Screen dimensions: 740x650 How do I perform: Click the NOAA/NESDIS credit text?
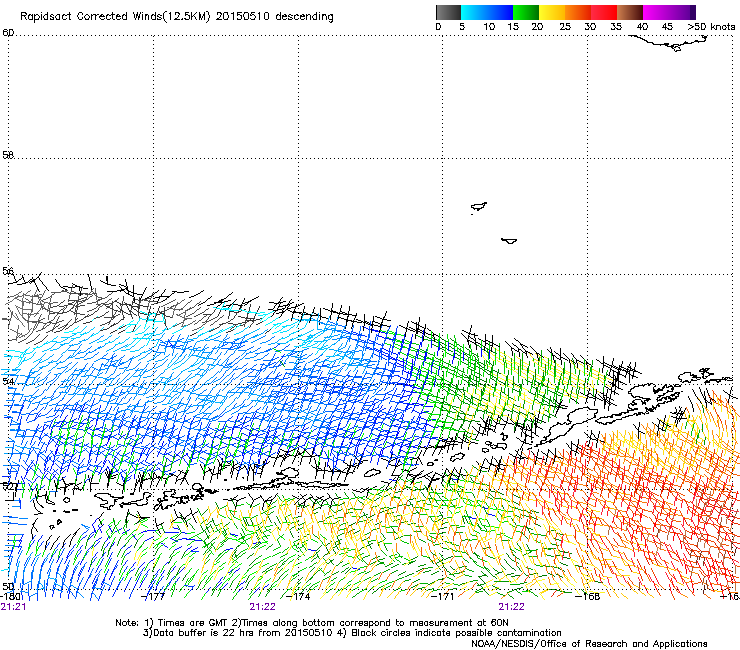coord(589,643)
